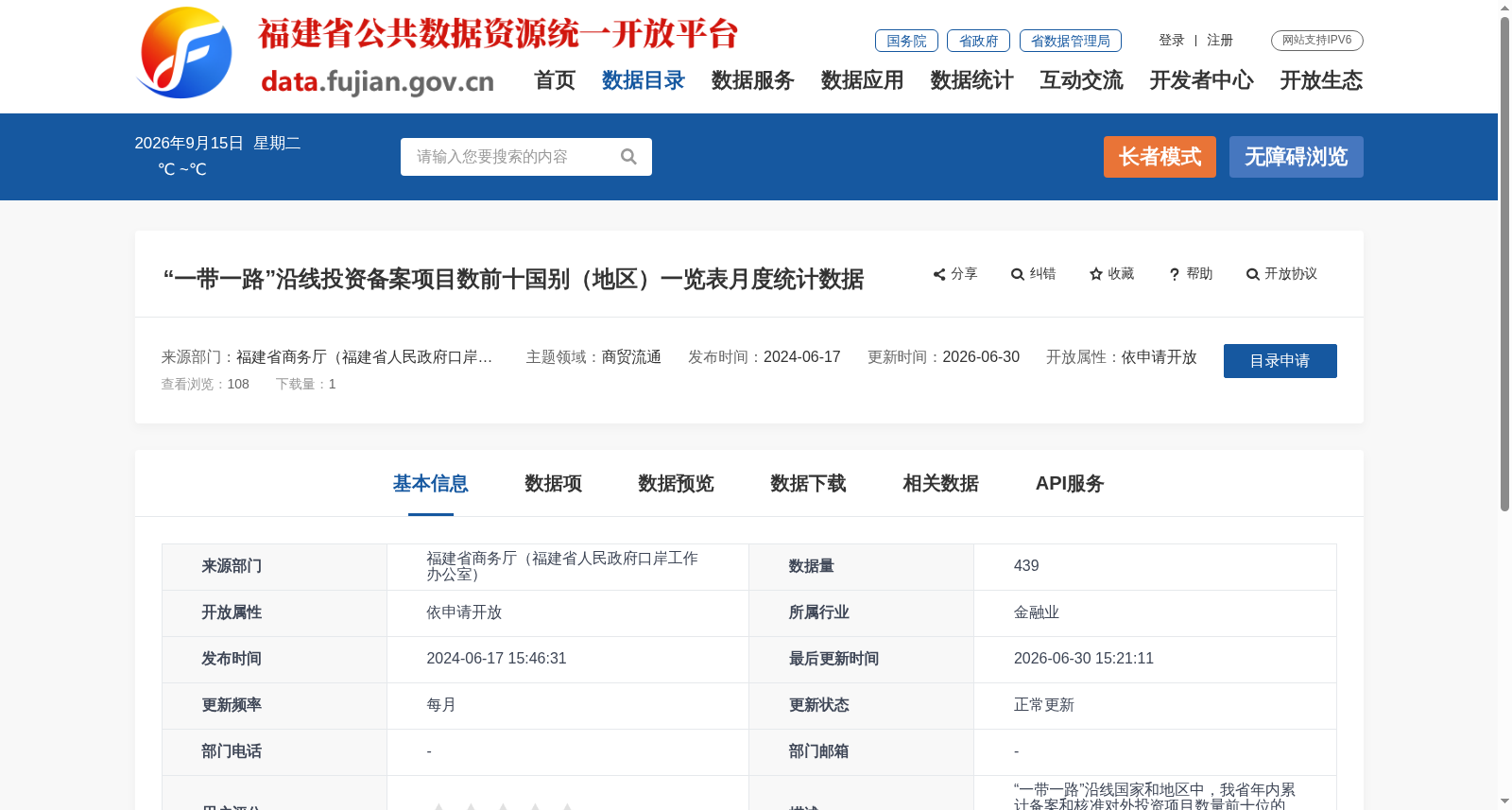The image size is (1512, 810).
Task: Click the 部门电话 label cell
Action: tap(275, 751)
